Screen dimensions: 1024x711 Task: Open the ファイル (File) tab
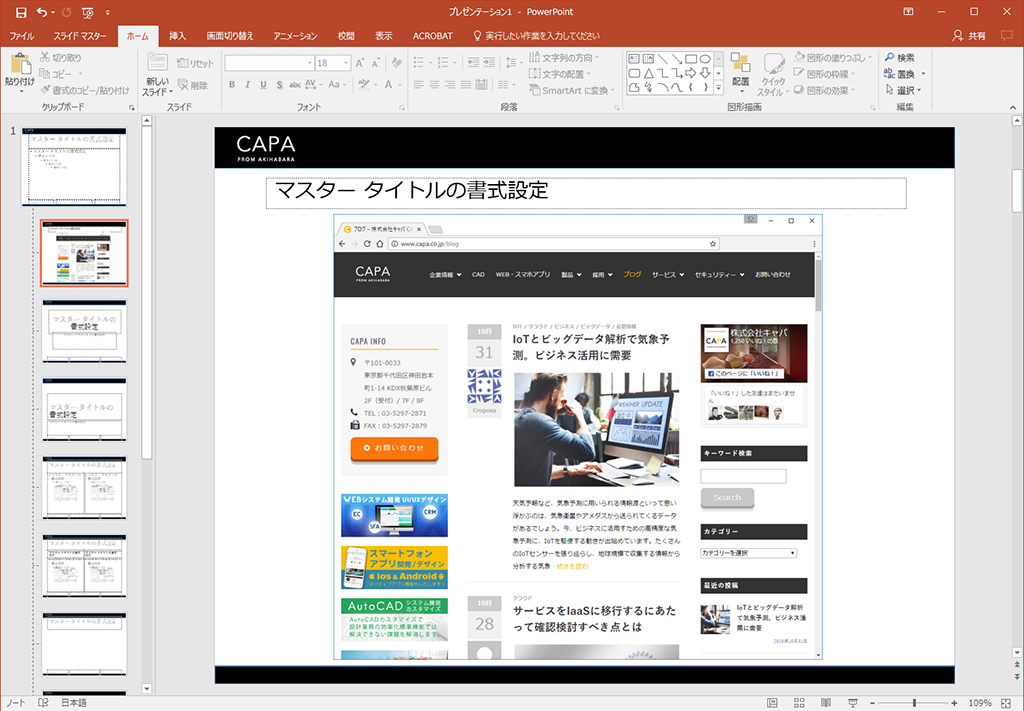point(22,36)
